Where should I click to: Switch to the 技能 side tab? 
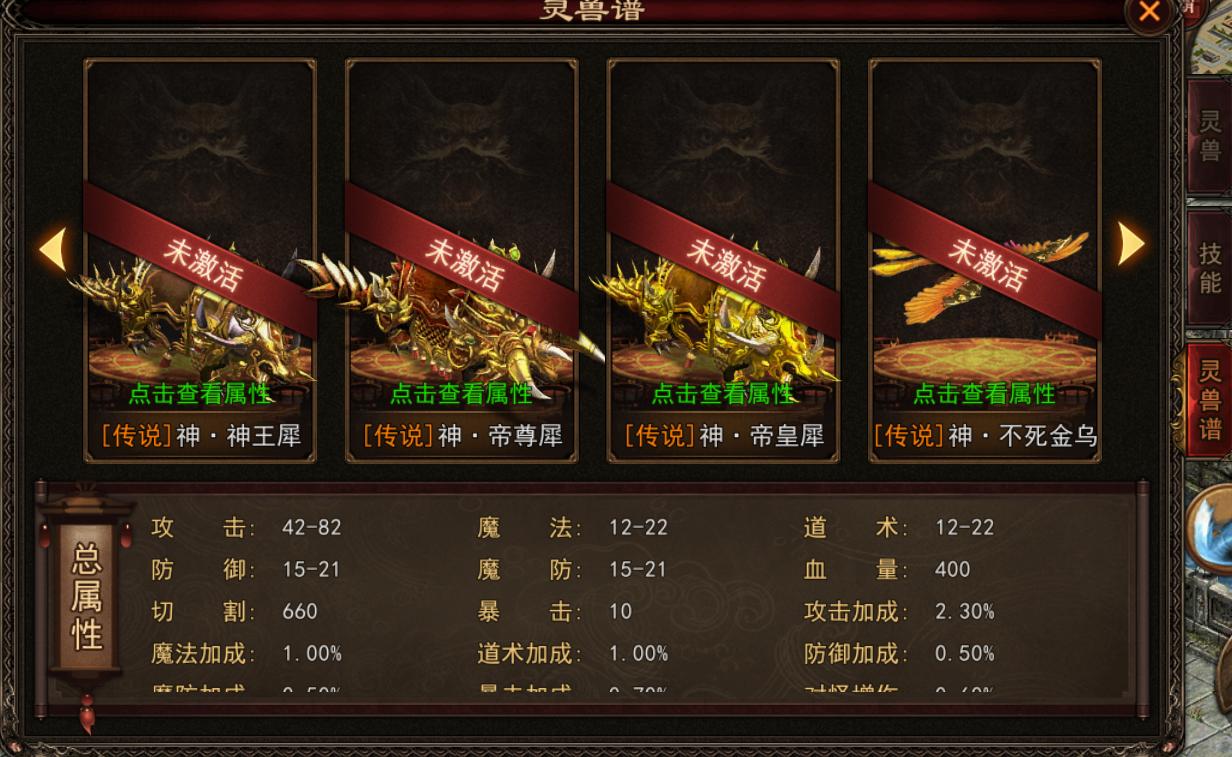[1210, 267]
